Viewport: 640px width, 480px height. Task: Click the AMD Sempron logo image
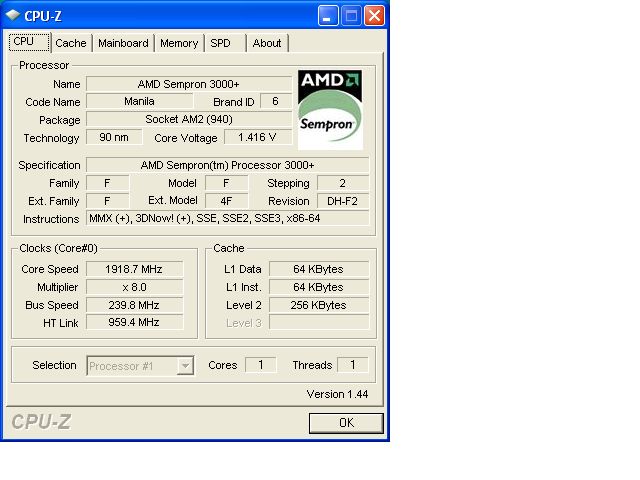coord(330,109)
